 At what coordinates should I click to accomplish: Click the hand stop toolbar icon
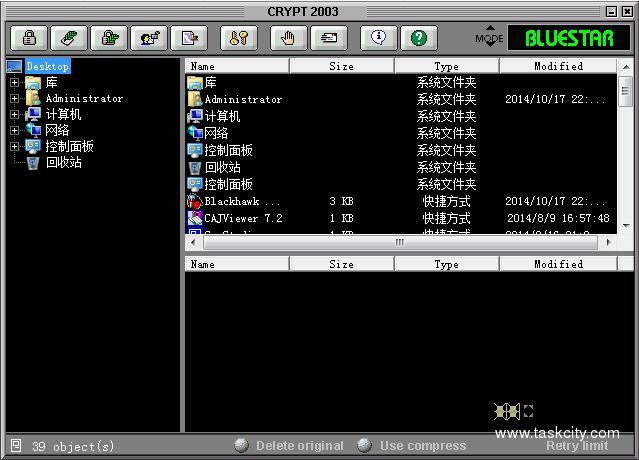pos(289,38)
